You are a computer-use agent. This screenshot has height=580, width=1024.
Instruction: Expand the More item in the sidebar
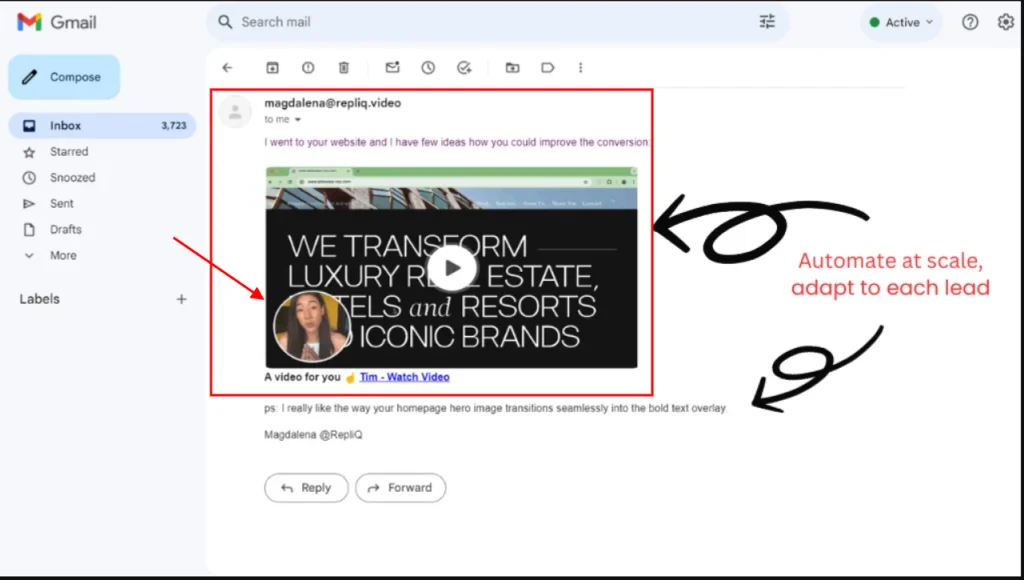pyautogui.click(x=63, y=256)
